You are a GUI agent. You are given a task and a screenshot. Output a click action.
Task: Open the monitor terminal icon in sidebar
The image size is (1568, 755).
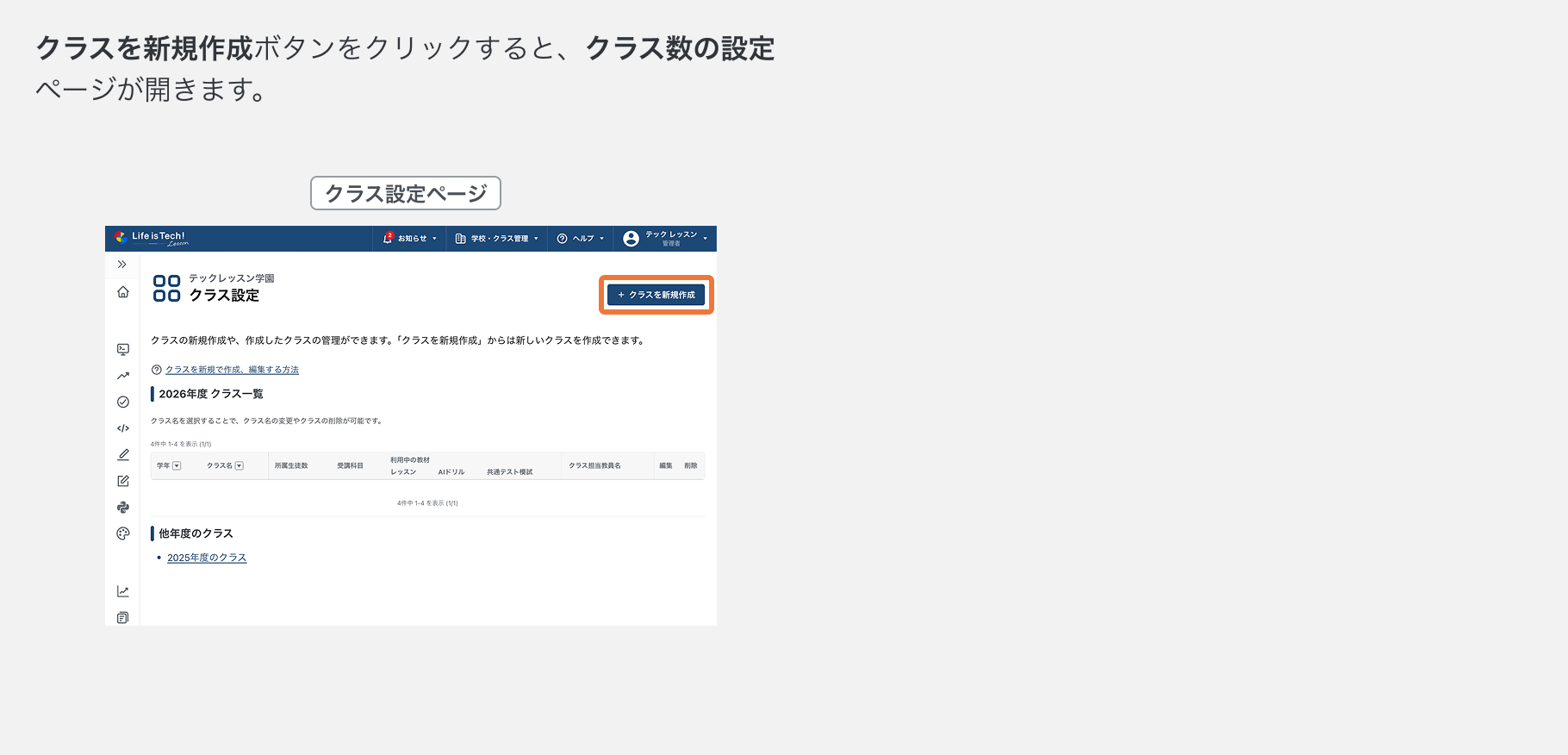(123, 349)
